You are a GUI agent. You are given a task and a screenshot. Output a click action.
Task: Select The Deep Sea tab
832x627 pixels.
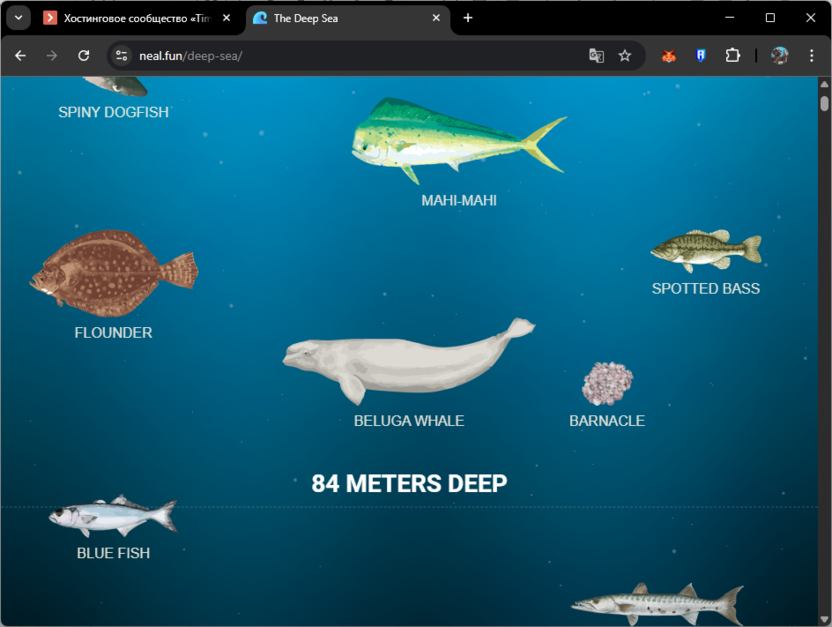pyautogui.click(x=340, y=18)
